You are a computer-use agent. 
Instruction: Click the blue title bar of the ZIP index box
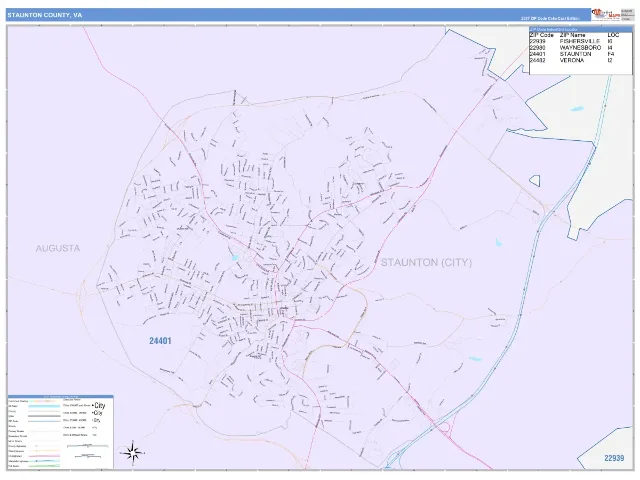coord(581,29)
